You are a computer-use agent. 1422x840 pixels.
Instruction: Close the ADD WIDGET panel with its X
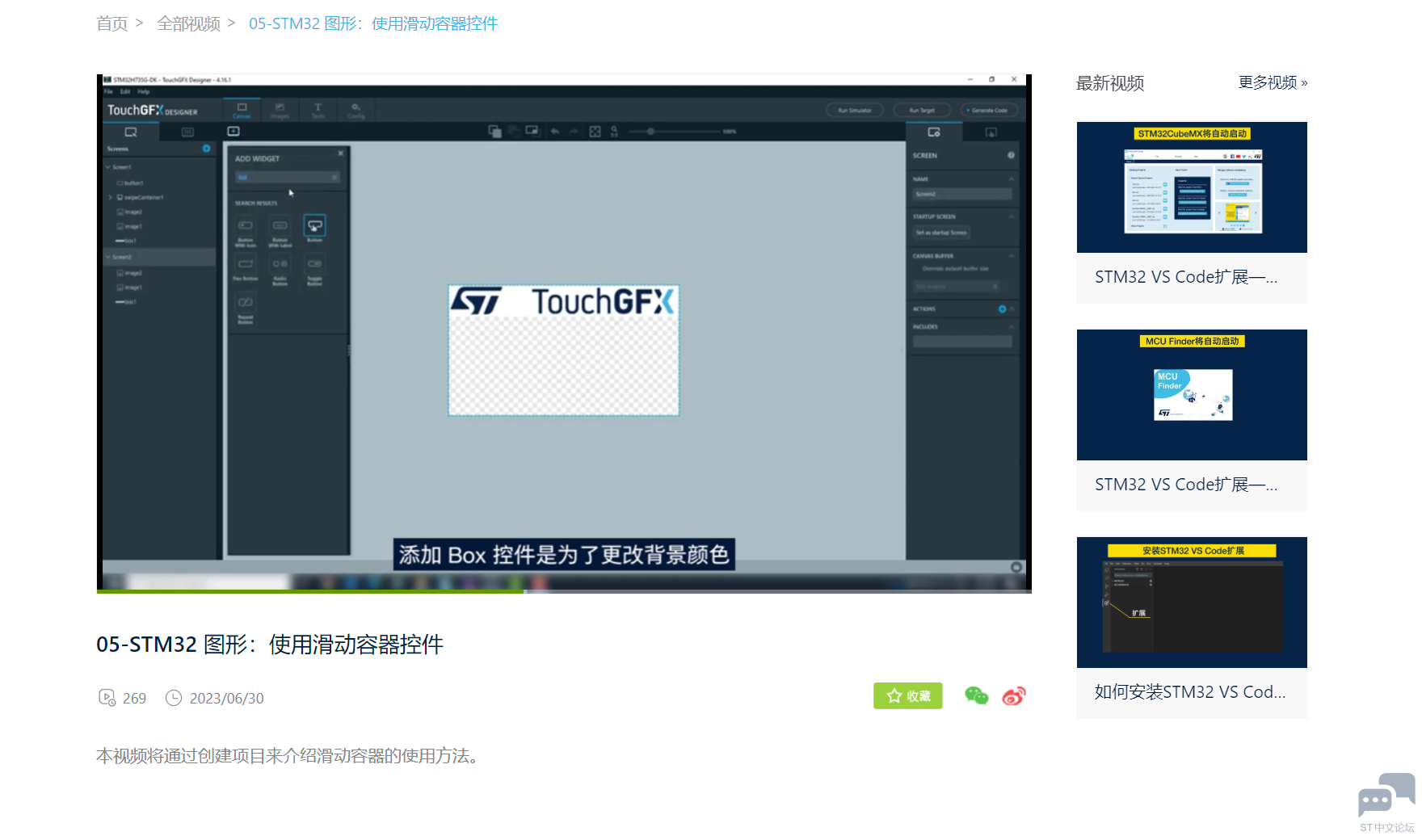[x=340, y=153]
